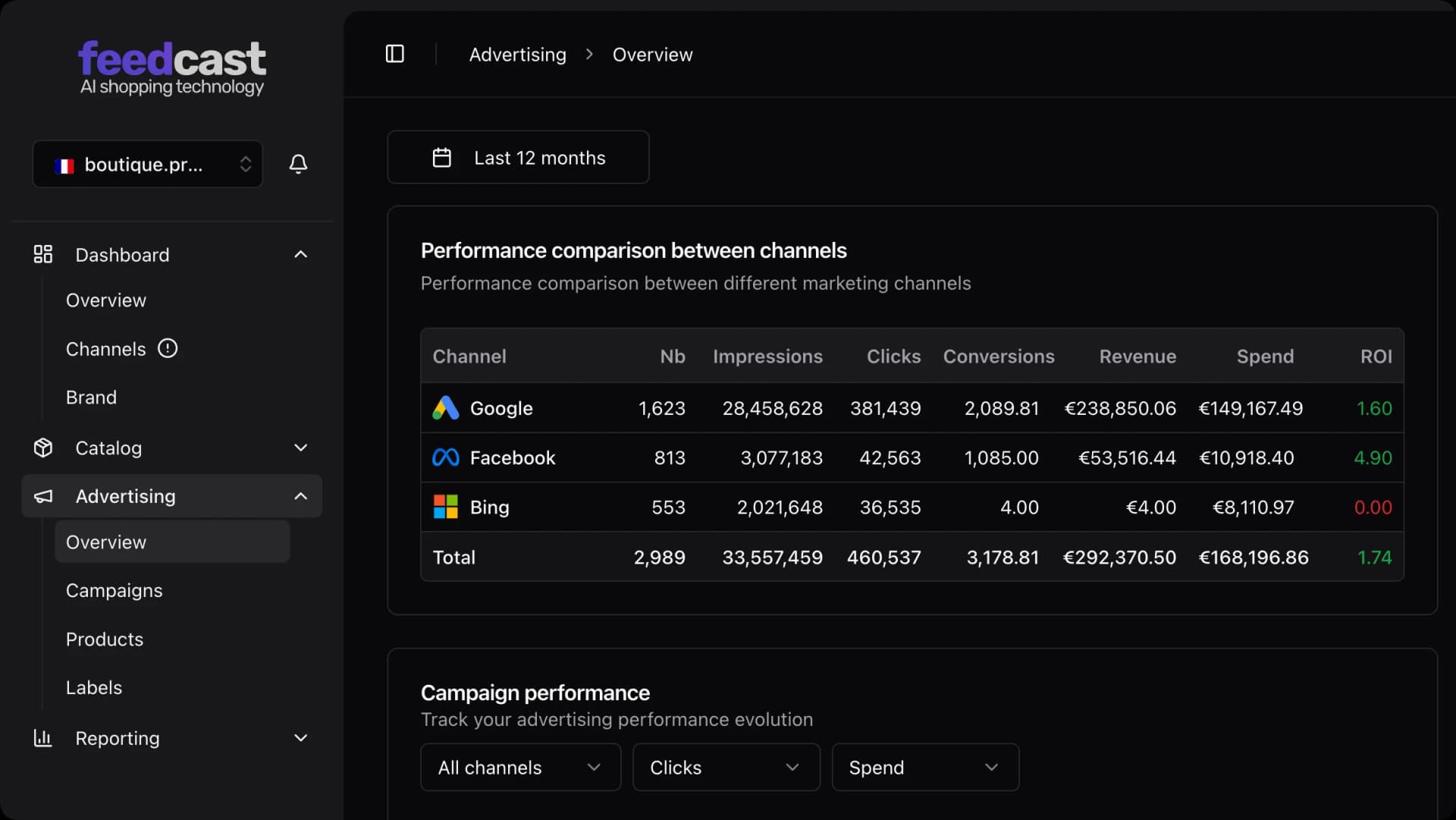Sort by Nb column header
The image size is (1456, 820).
tap(673, 357)
